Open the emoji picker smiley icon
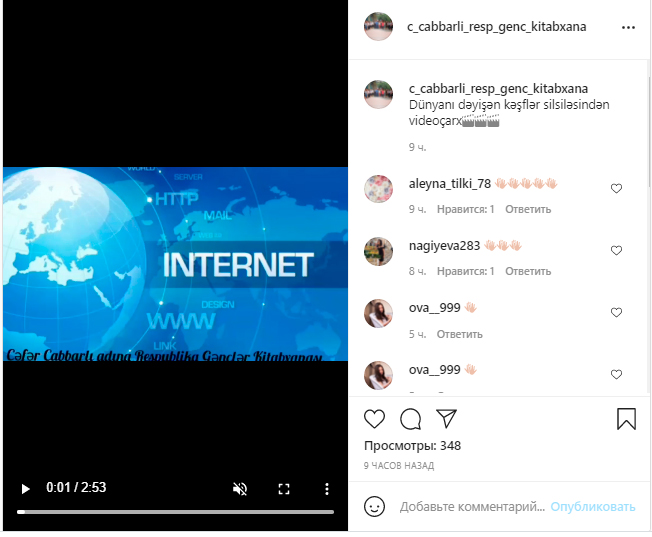Image resolution: width=652 pixels, height=537 pixels. pyautogui.click(x=374, y=507)
